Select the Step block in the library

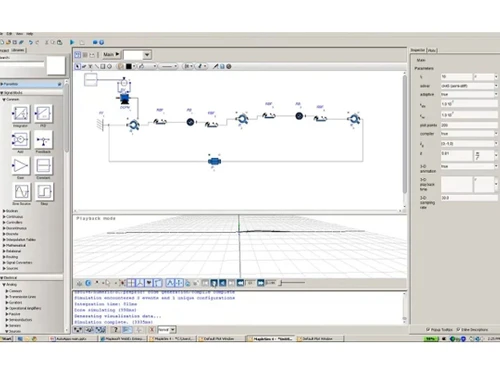click(x=44, y=191)
